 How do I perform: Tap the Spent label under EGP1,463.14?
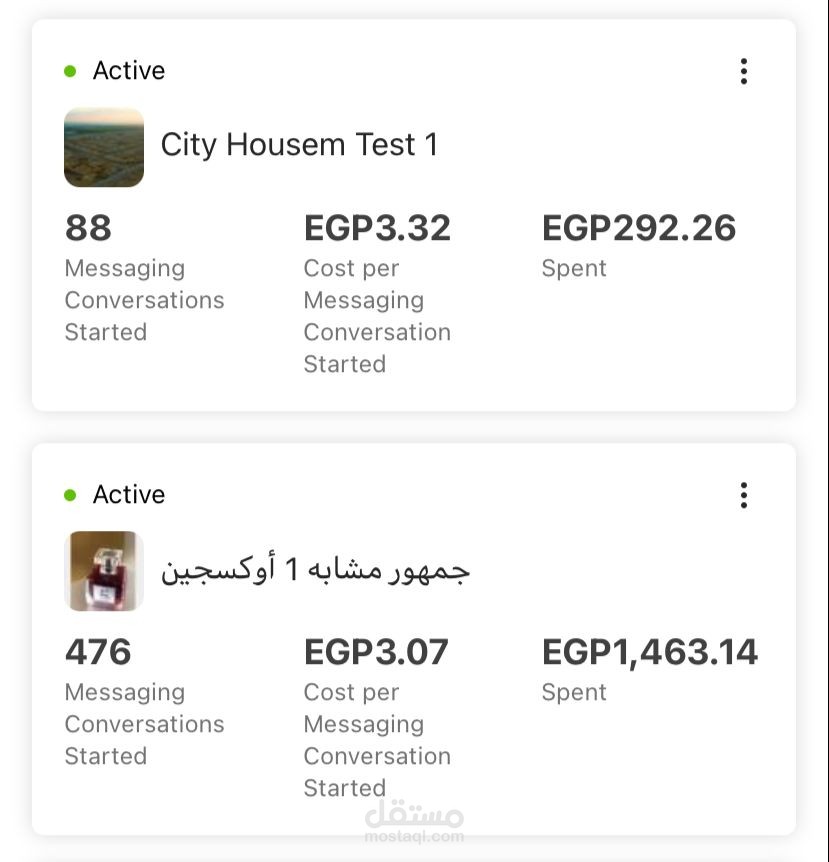tap(574, 693)
